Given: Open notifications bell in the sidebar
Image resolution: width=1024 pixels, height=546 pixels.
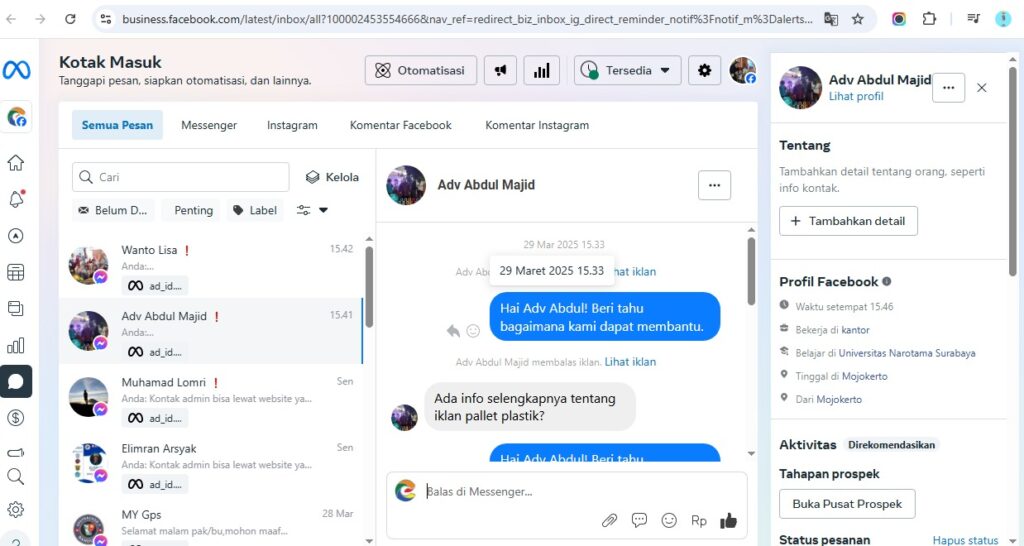Looking at the screenshot, I should 16,199.
